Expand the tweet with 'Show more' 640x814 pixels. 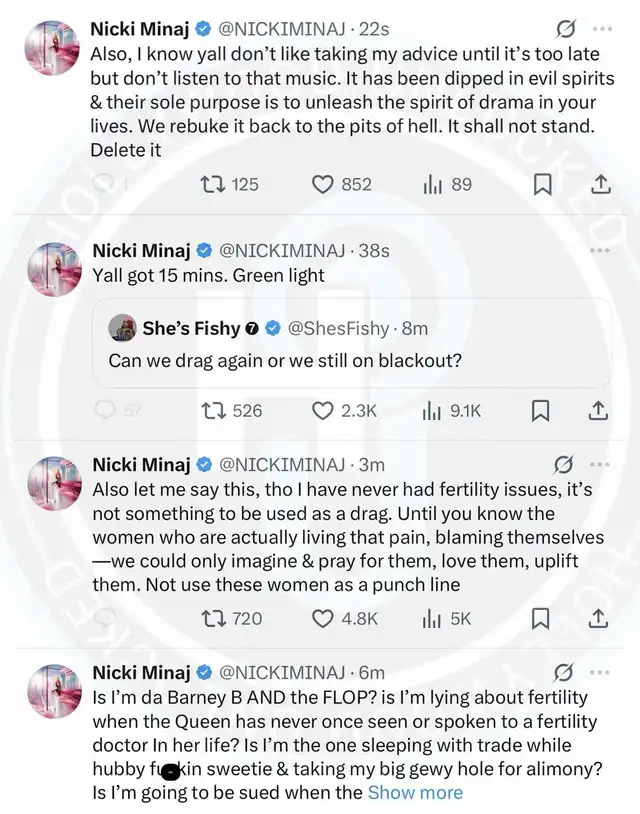[x=415, y=792]
